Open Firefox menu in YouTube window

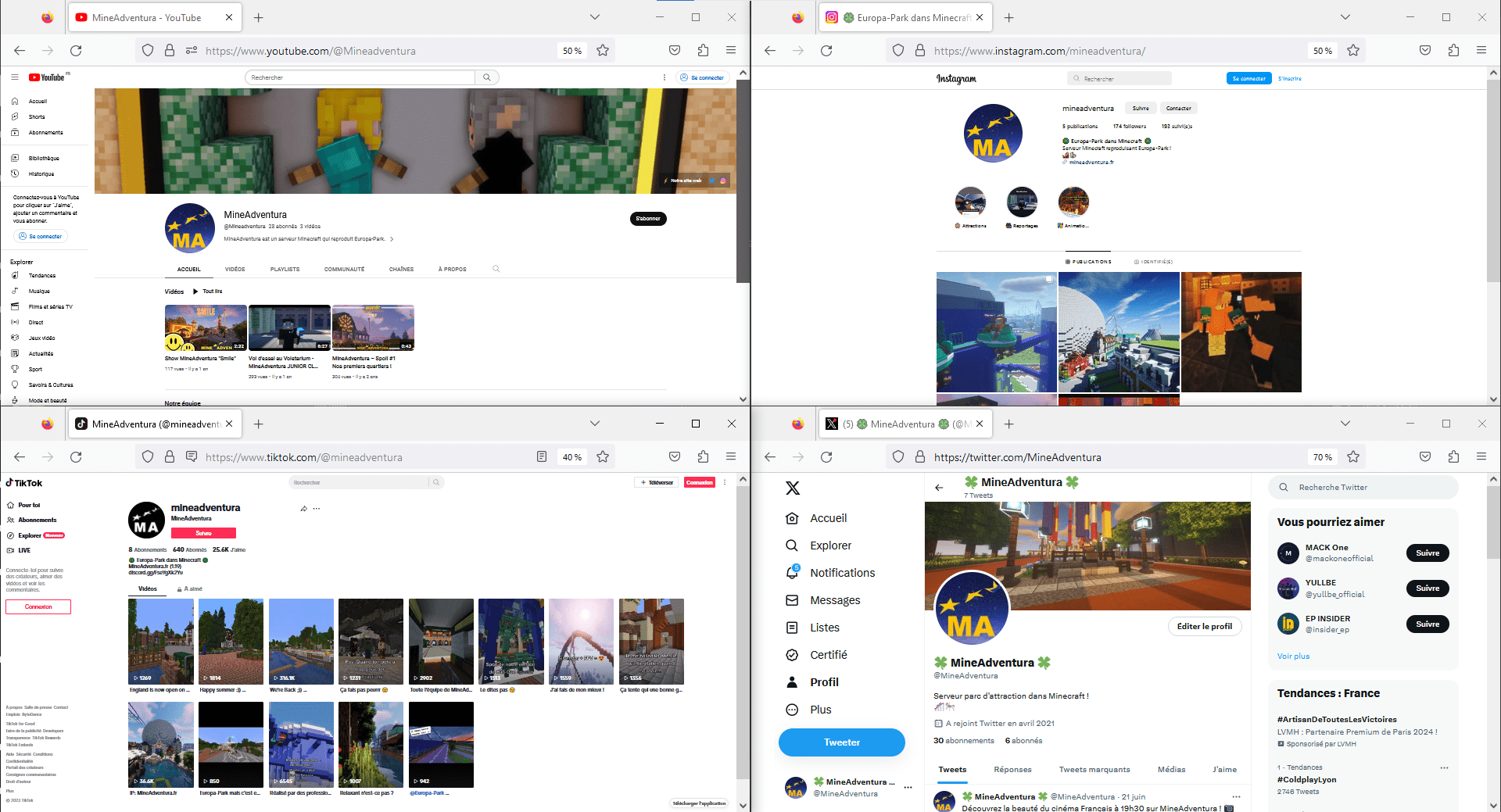coord(731,51)
